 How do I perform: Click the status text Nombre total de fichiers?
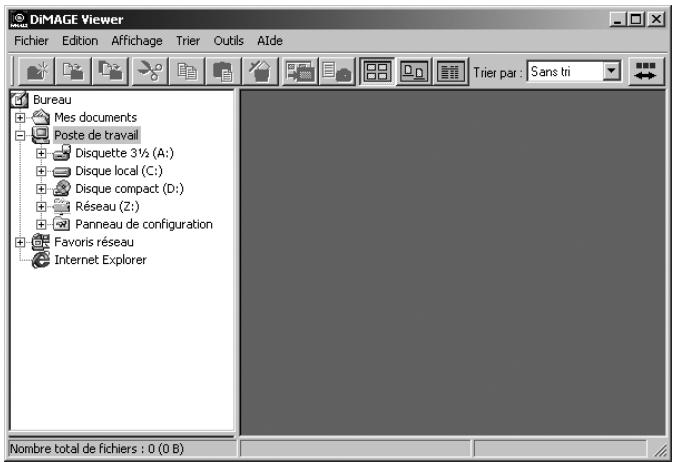click(97, 449)
